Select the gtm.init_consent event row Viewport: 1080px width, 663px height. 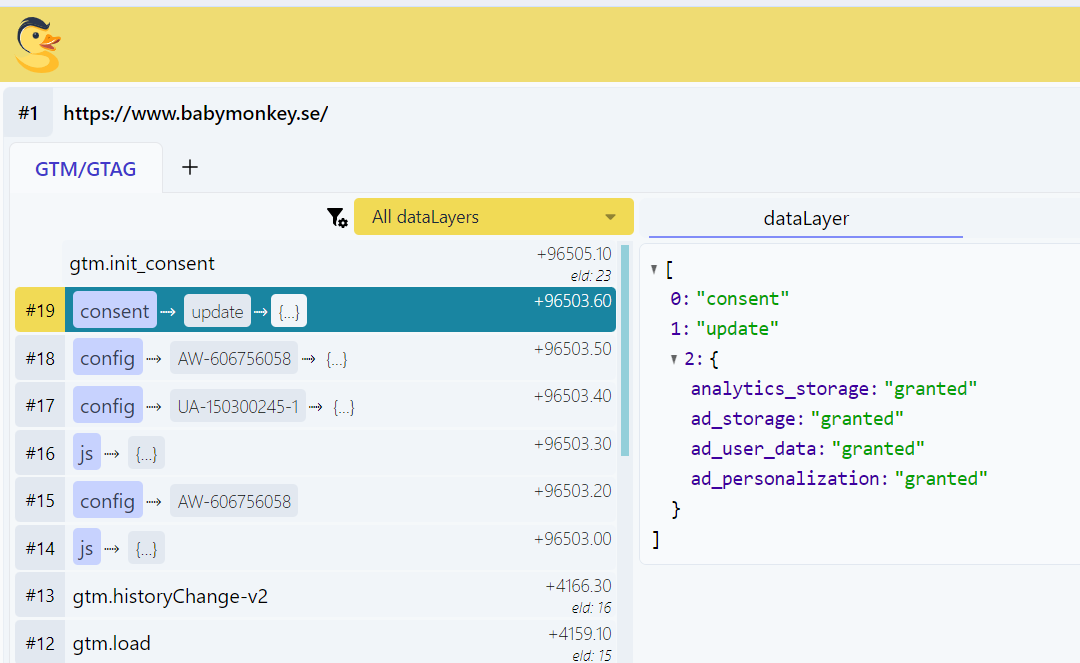tap(339, 264)
